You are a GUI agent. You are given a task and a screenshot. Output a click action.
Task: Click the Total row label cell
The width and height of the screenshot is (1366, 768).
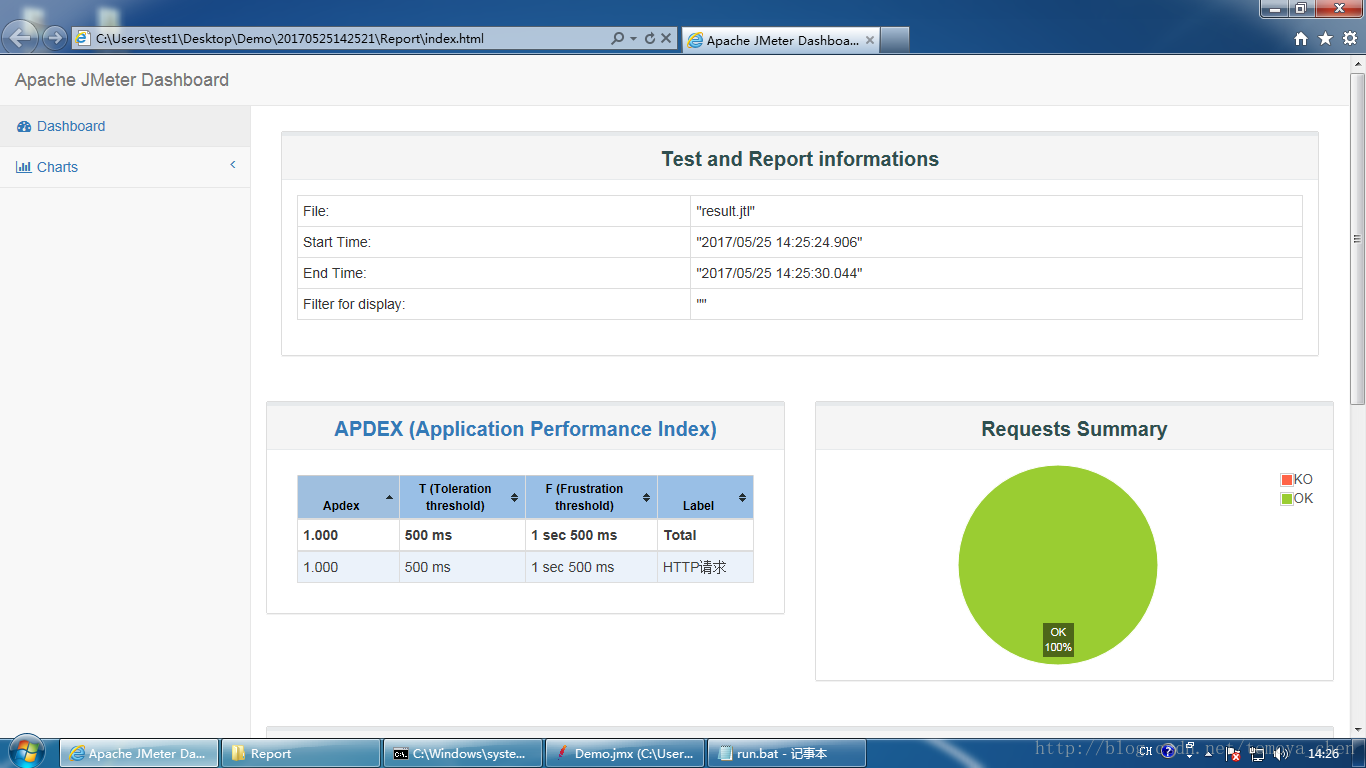coord(705,535)
